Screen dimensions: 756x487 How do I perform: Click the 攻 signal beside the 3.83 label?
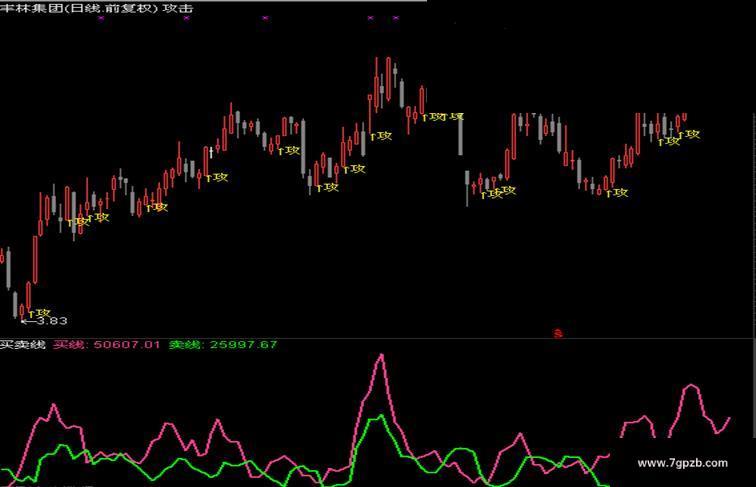40,313
